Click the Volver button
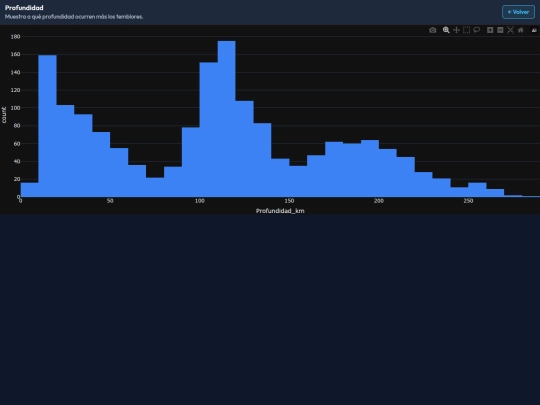540x405 pixels. [518, 12]
